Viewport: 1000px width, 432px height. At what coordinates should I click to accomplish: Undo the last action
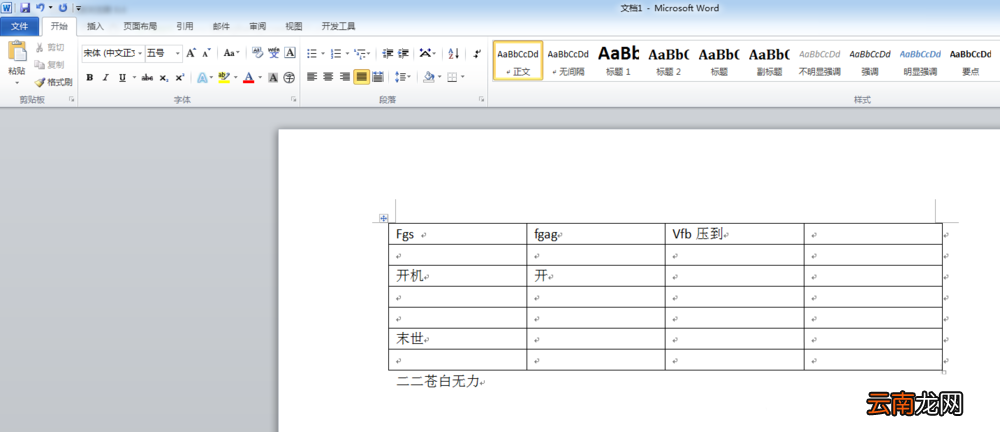click(40, 8)
